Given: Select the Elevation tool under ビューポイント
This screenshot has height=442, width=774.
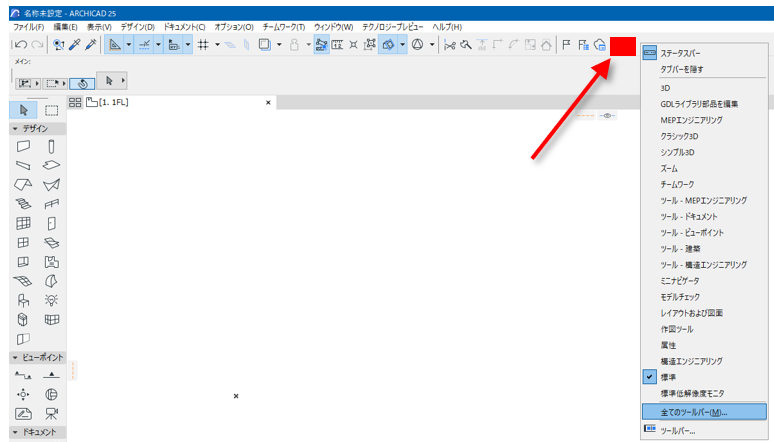Looking at the screenshot, I should (51, 375).
